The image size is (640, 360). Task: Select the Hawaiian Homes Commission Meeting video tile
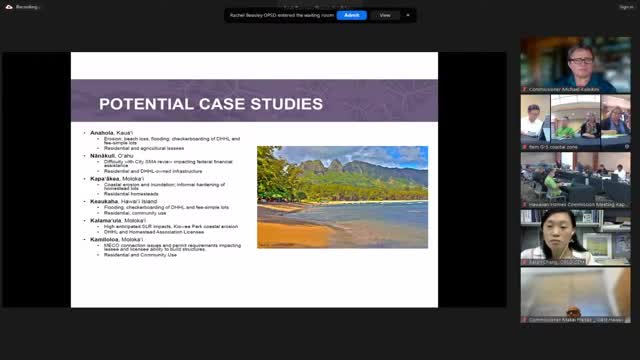click(576, 180)
